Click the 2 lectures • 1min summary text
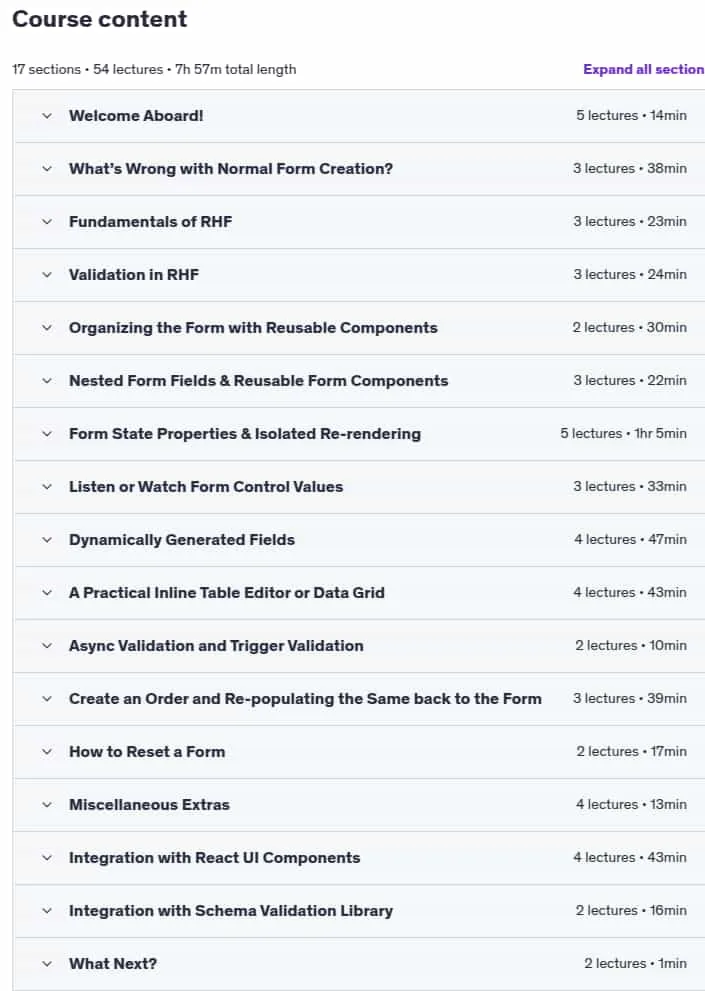Viewport: 705px width, 991px height. click(635, 964)
